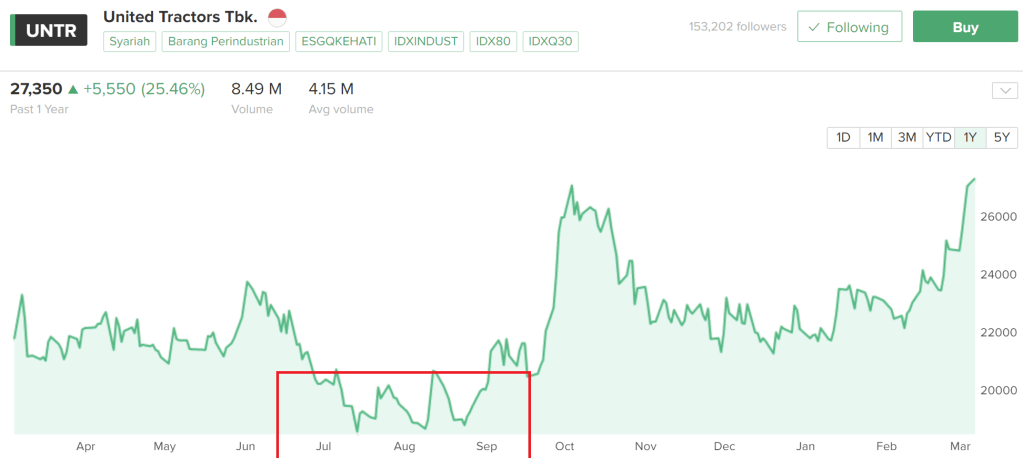Open the Barang Perindustrian sector tag
Image resolution: width=1023 pixels, height=458 pixels.
point(226,41)
